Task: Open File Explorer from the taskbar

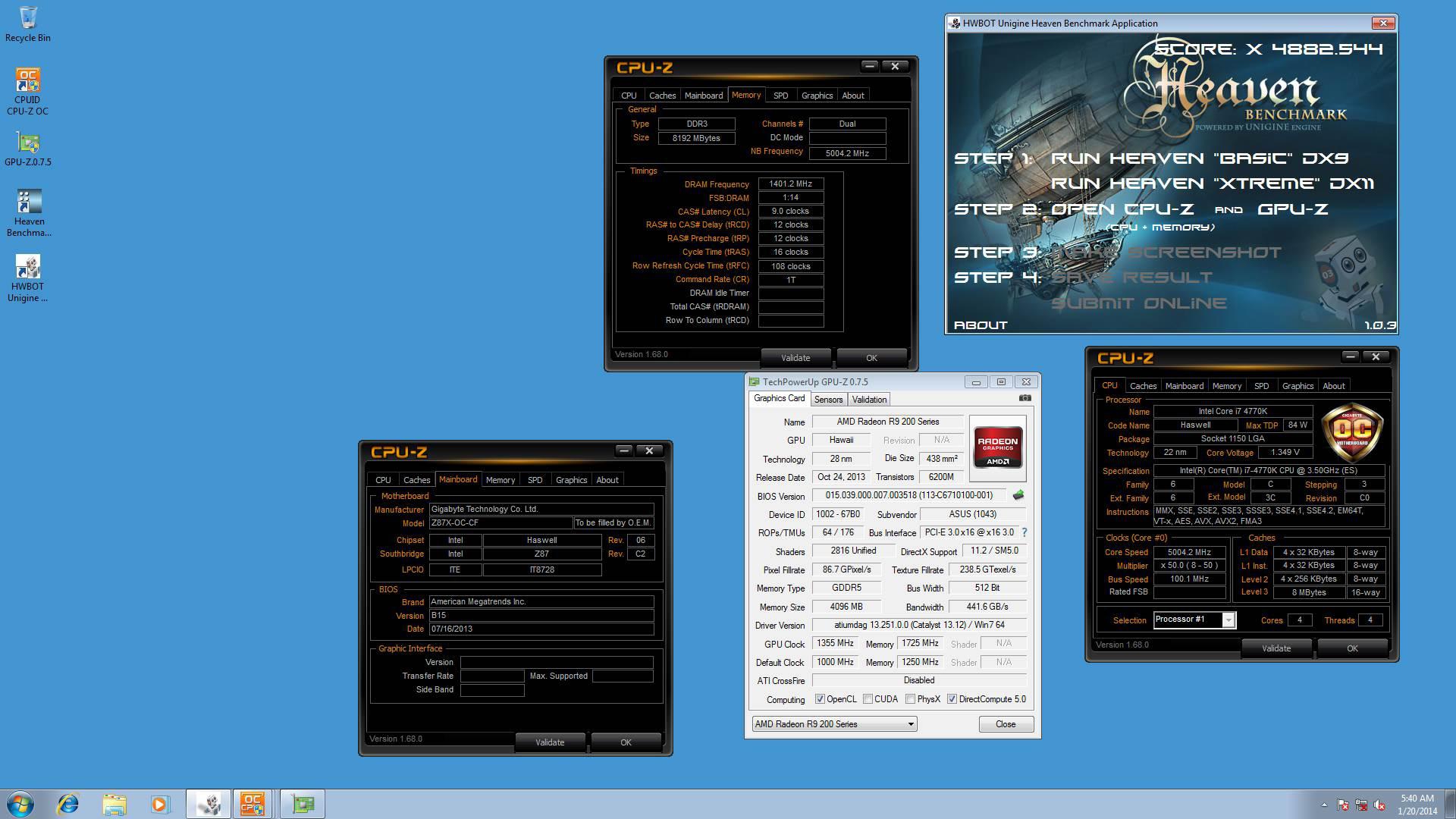Action: tap(114, 804)
